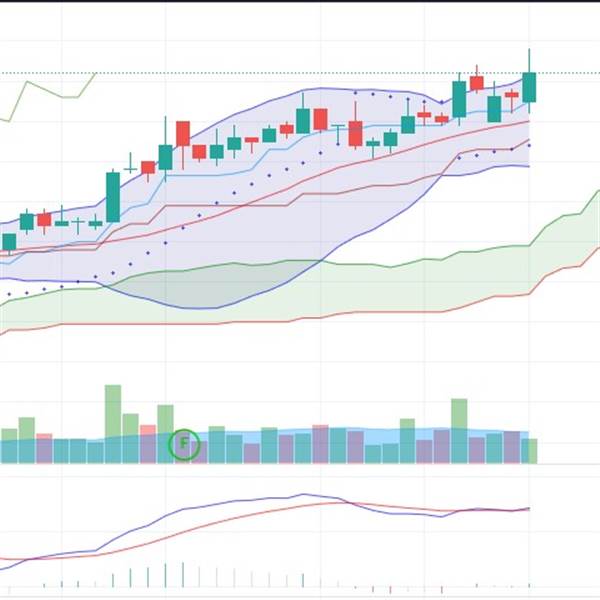Click the green circled F event marker

[184, 444]
